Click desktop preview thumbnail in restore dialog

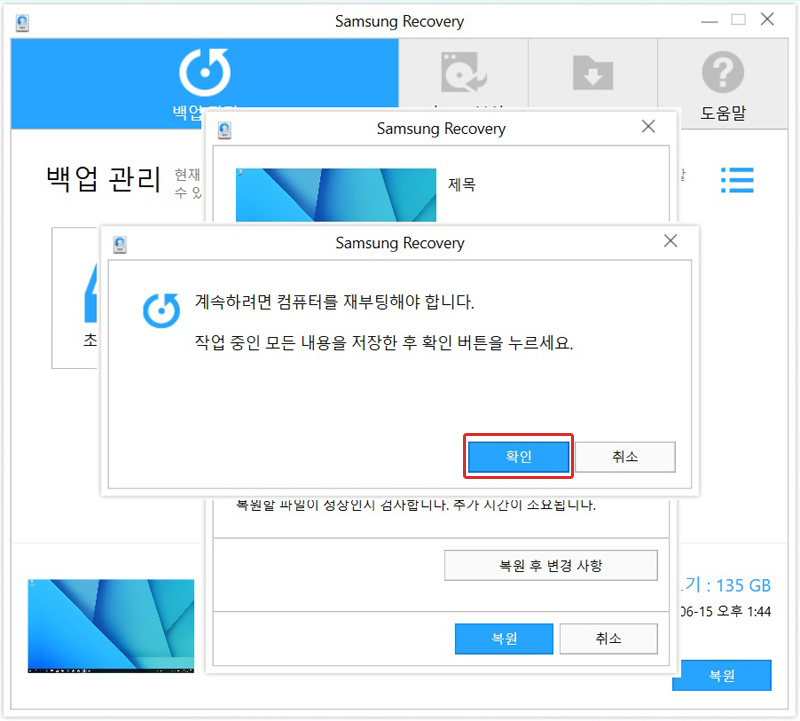coord(336,195)
